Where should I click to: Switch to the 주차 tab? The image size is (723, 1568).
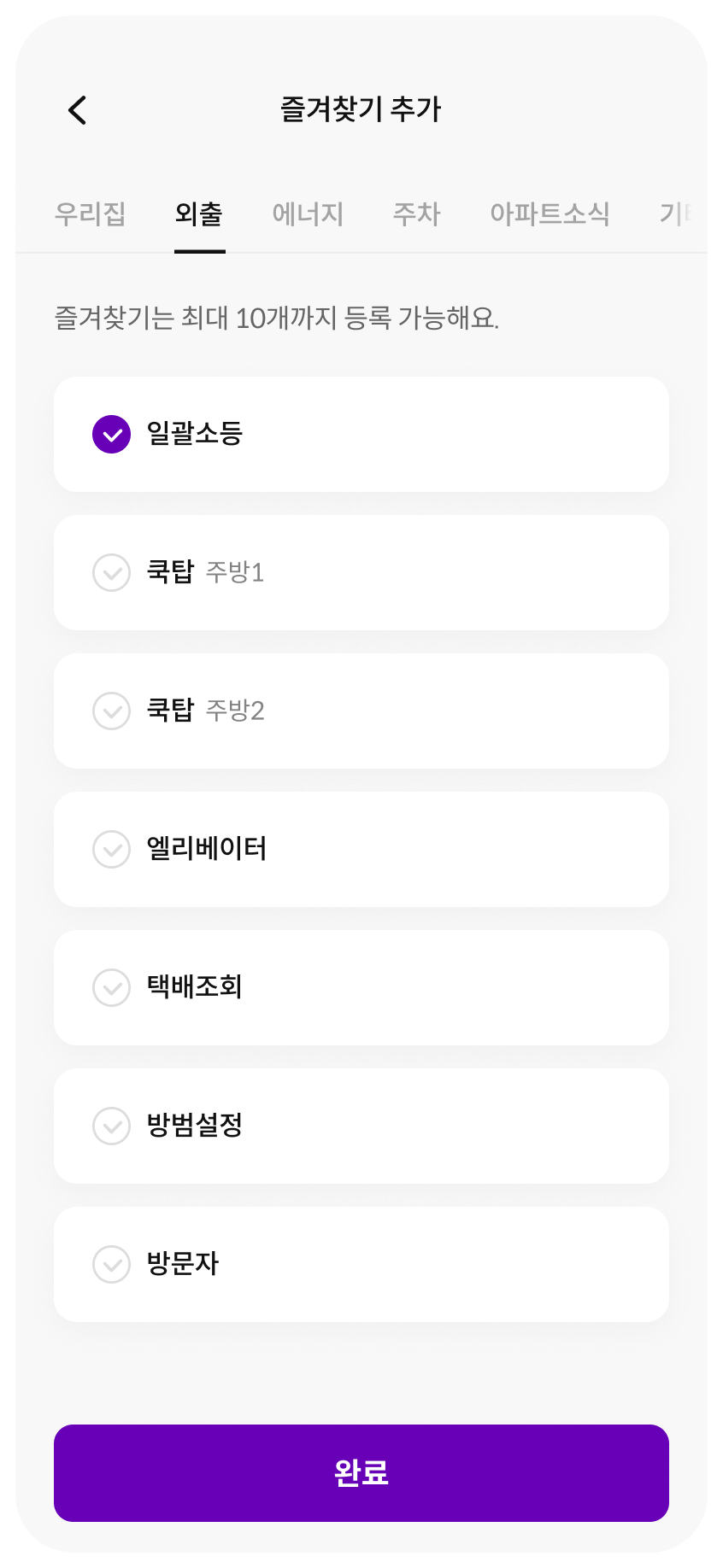[416, 214]
